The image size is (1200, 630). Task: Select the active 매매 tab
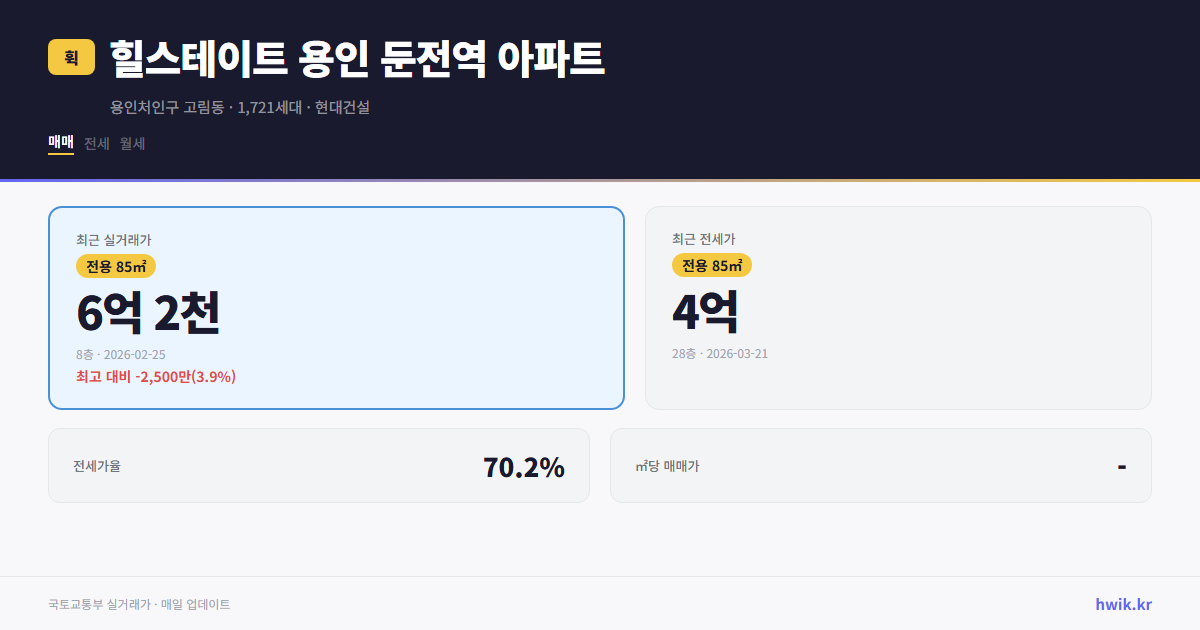point(59,143)
